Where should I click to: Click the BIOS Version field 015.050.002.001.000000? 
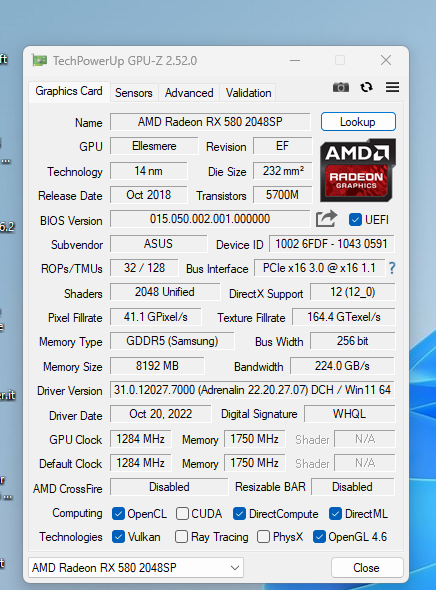(x=210, y=219)
